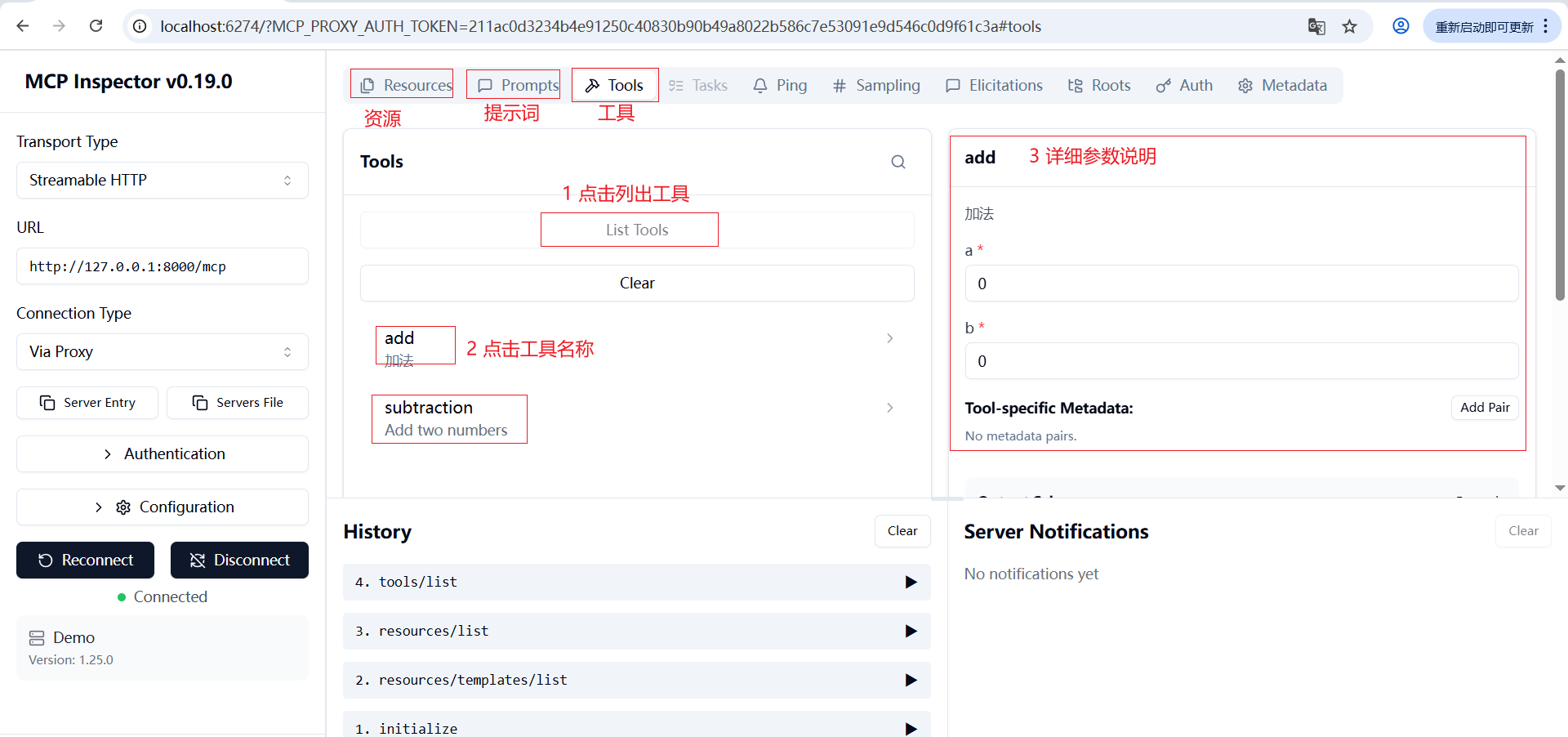Screen dimensions: 1568x737
Task: Click the Reconnect button
Action: point(85,560)
